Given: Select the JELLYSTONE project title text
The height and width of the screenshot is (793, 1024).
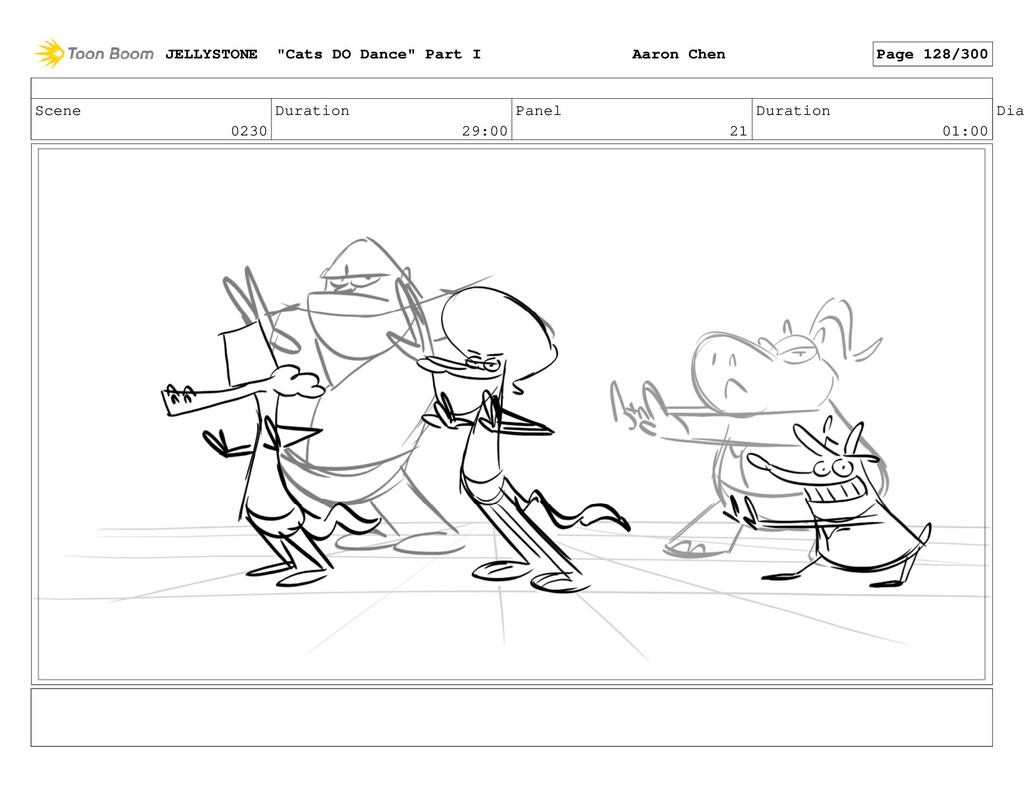Looking at the screenshot, I should (211, 54).
